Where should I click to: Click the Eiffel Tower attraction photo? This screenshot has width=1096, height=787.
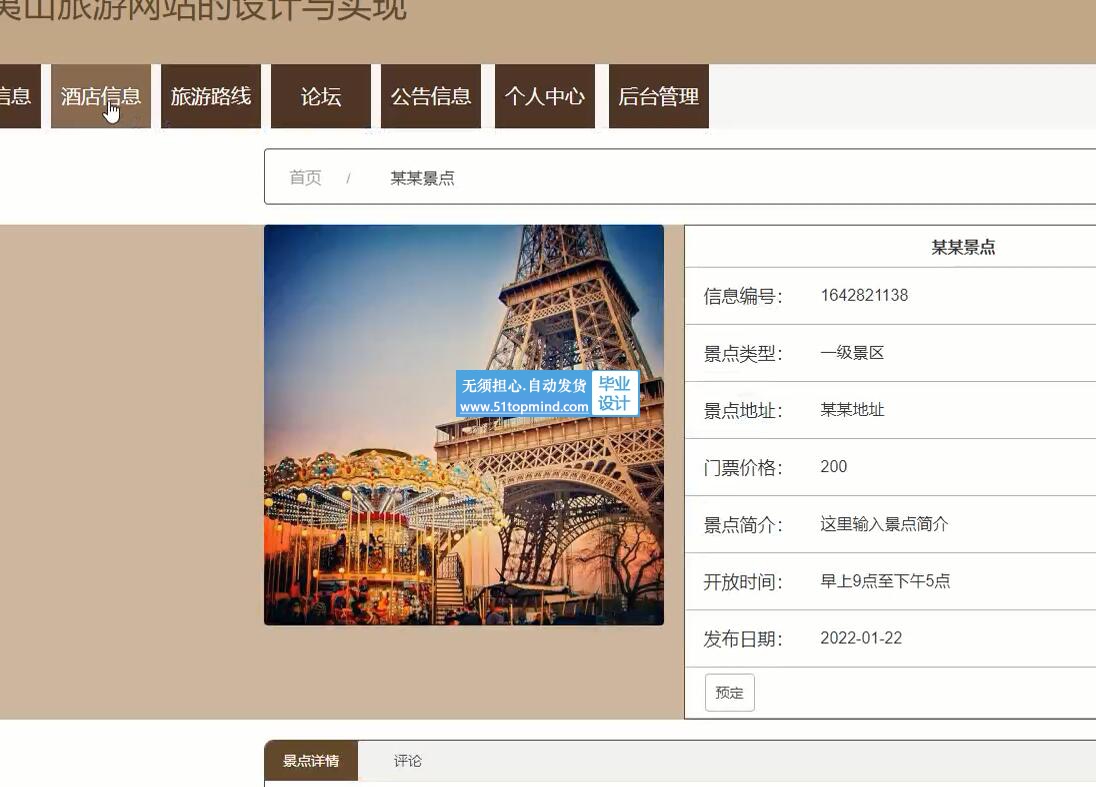464,425
